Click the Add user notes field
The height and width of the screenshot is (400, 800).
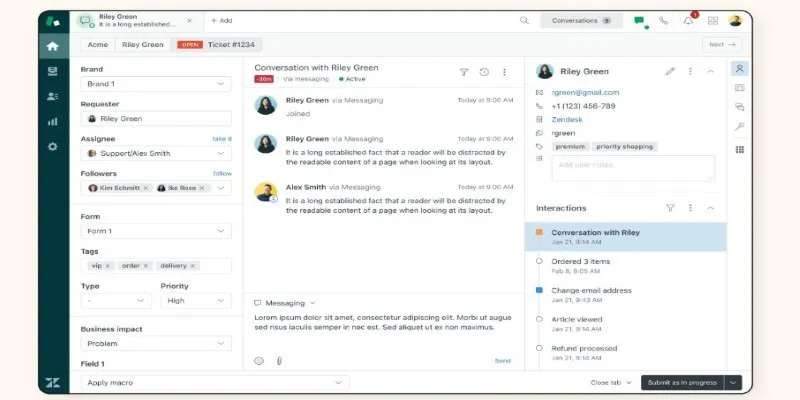pos(633,168)
